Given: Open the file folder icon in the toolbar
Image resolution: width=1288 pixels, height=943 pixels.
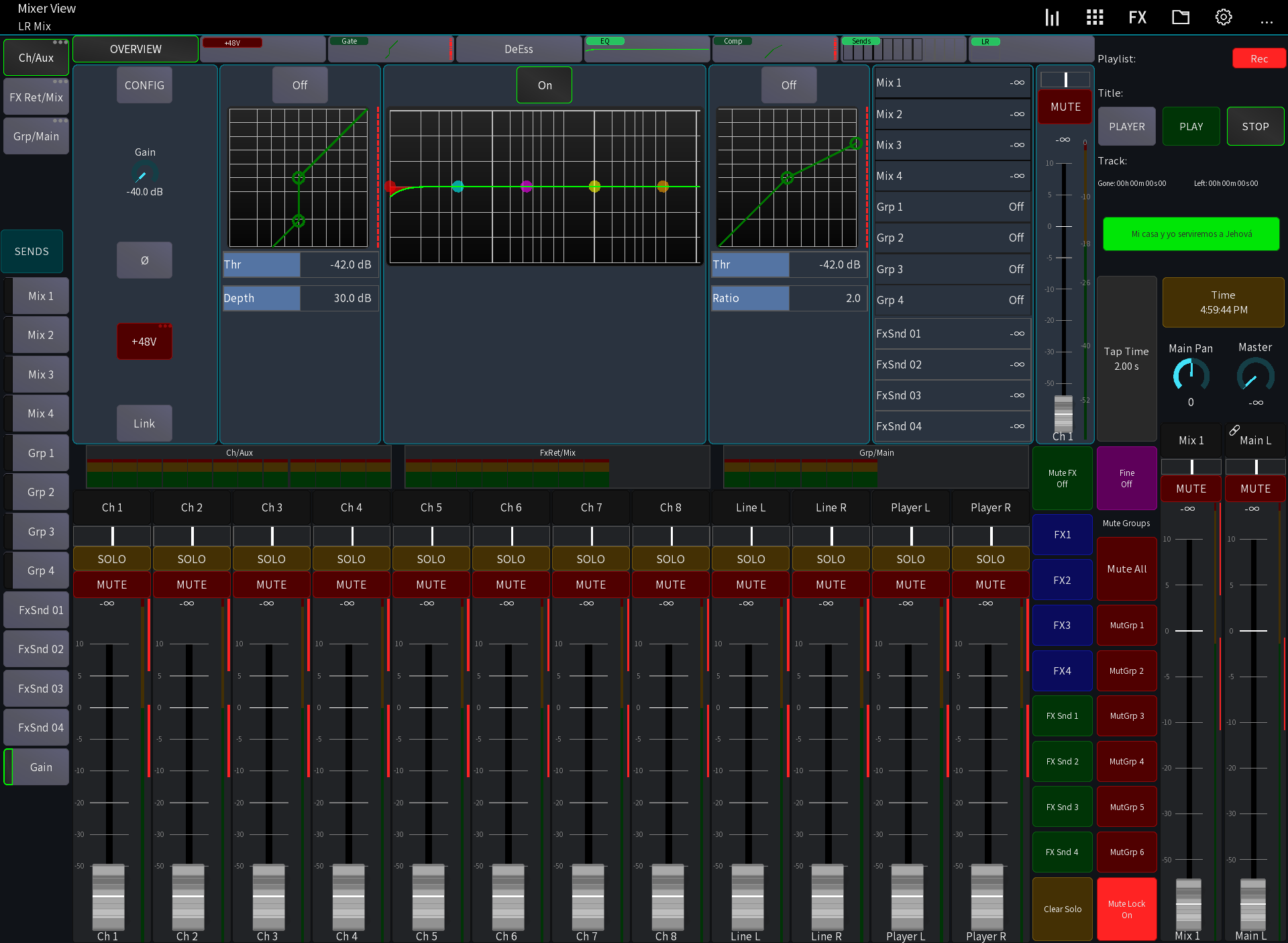Looking at the screenshot, I should [x=1180, y=17].
